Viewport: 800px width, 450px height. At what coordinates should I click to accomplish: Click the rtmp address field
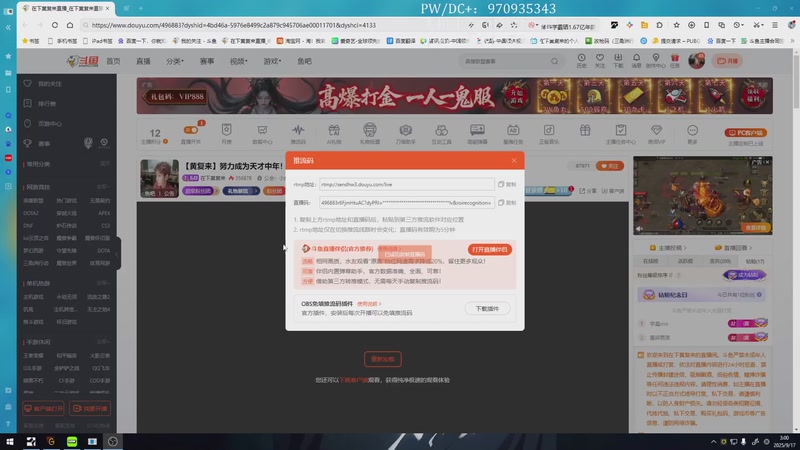pos(407,184)
